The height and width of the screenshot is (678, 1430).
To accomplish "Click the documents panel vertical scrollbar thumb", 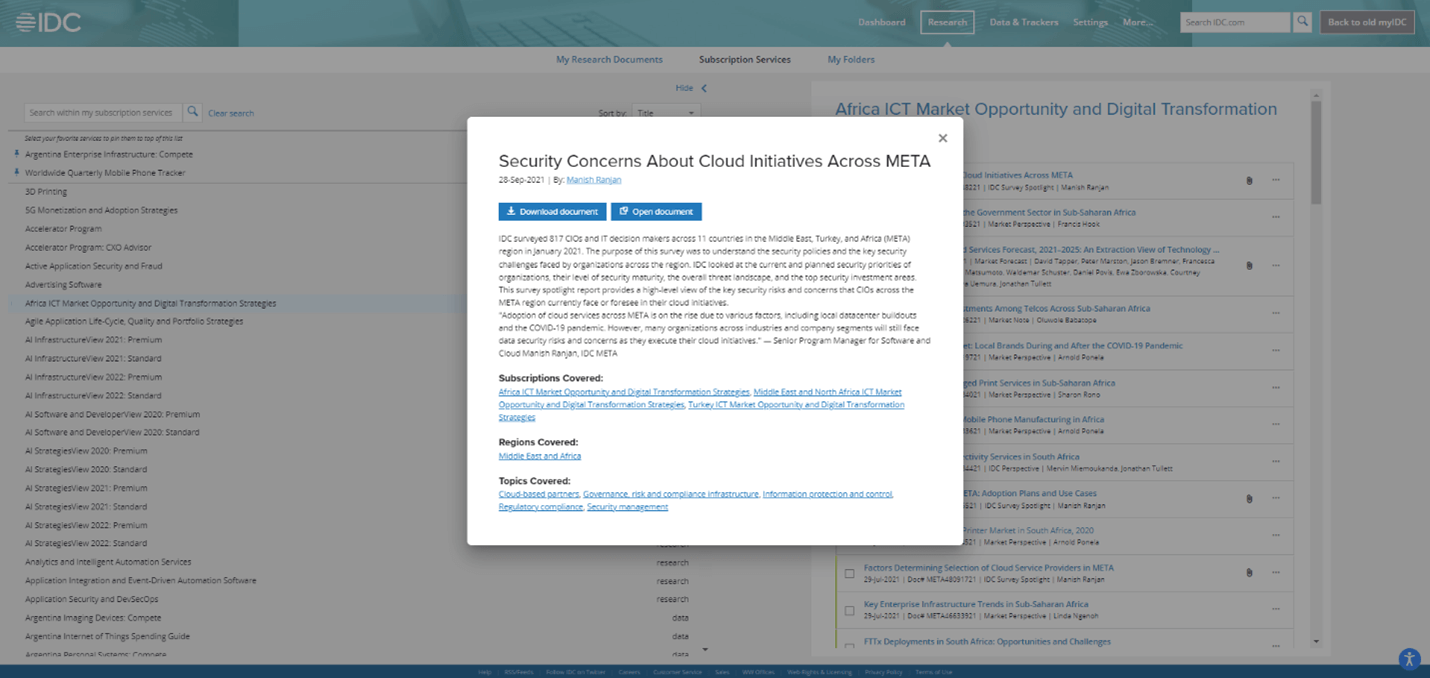I will tap(1316, 152).
